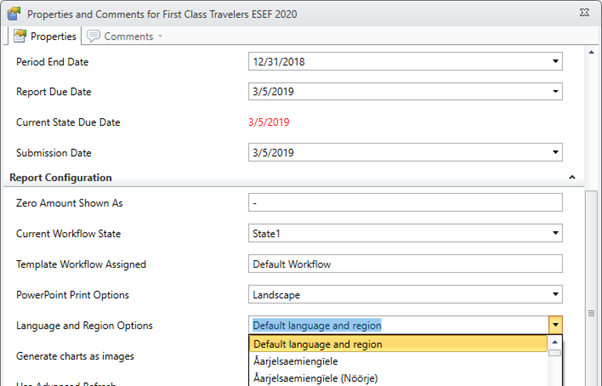This screenshot has height=386, width=602.
Task: Click the Period End Date value 12/31/2018
Action: click(x=279, y=62)
